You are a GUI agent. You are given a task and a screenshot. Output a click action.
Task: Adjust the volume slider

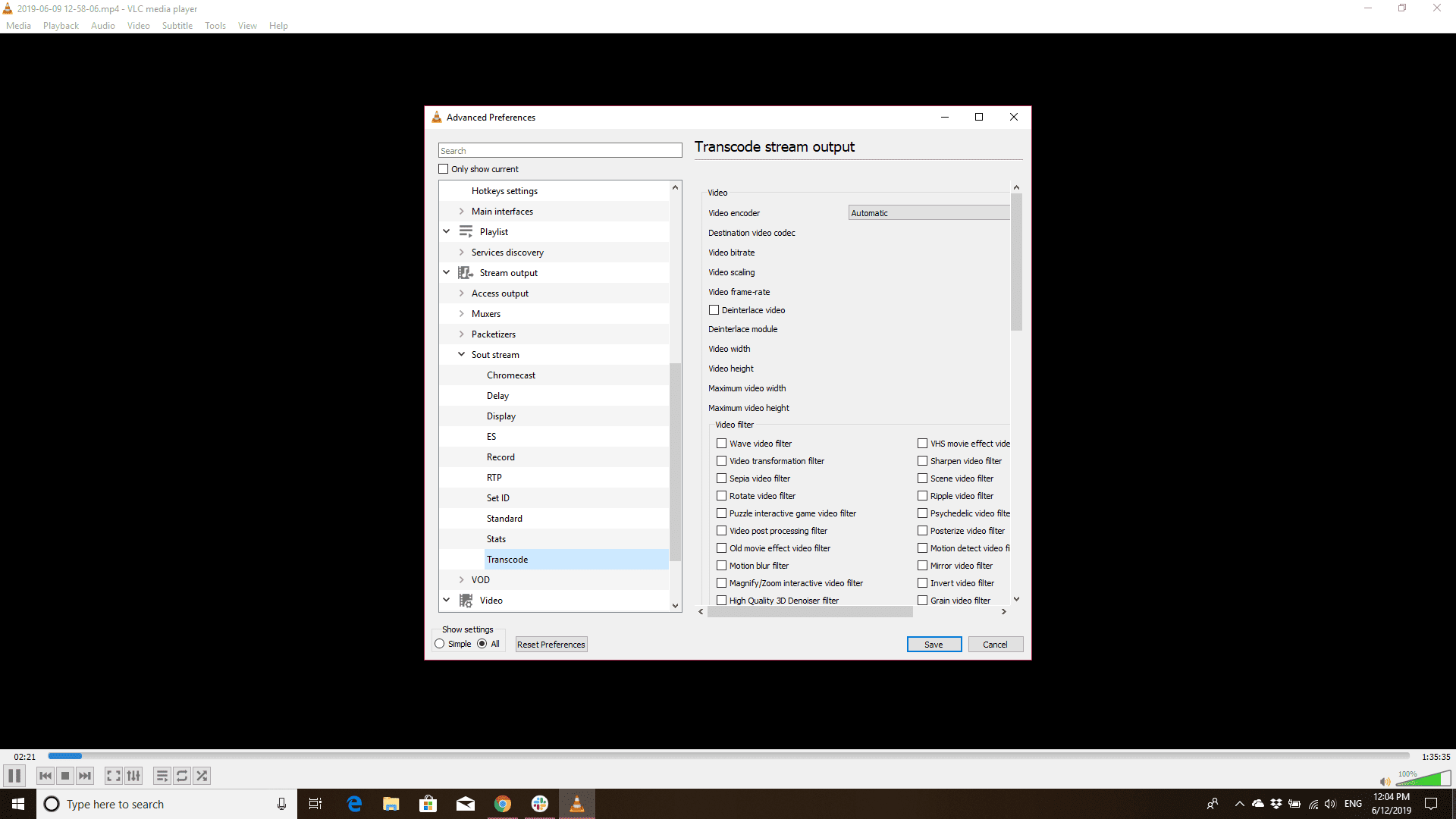(x=1424, y=779)
